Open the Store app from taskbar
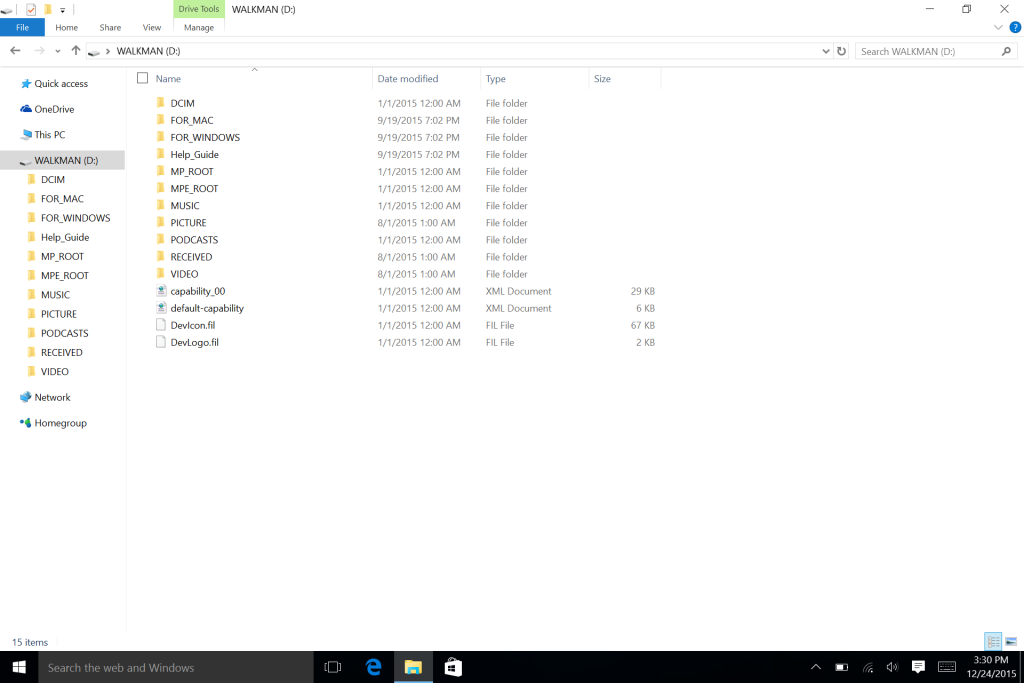This screenshot has width=1024, height=683. 453,667
